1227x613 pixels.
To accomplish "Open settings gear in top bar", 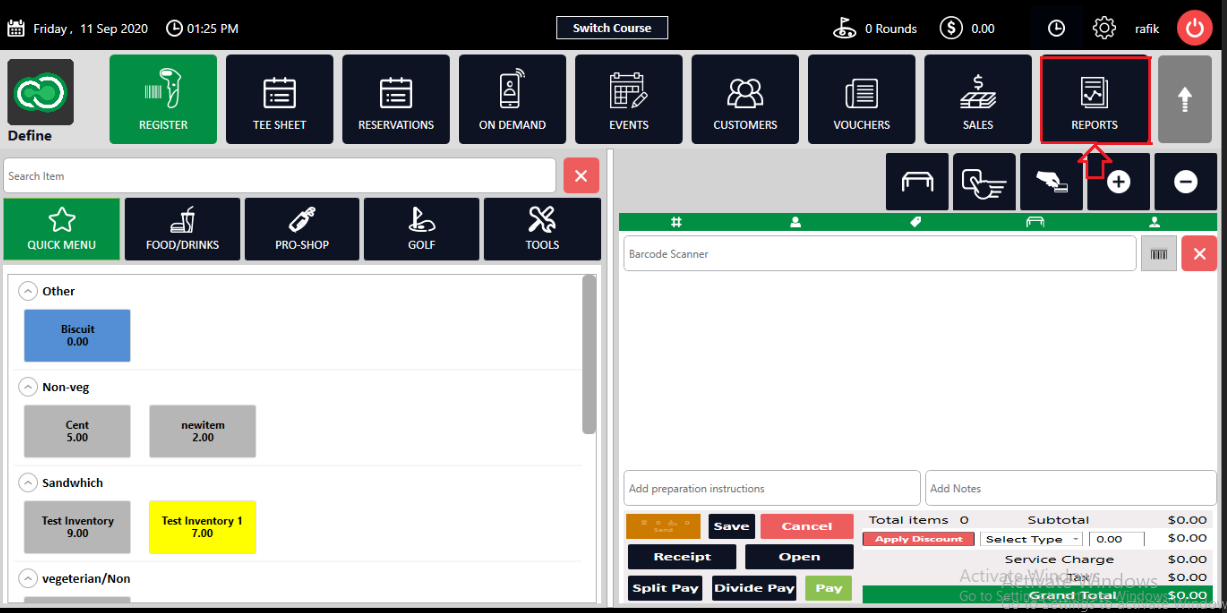I will pyautogui.click(x=1104, y=28).
